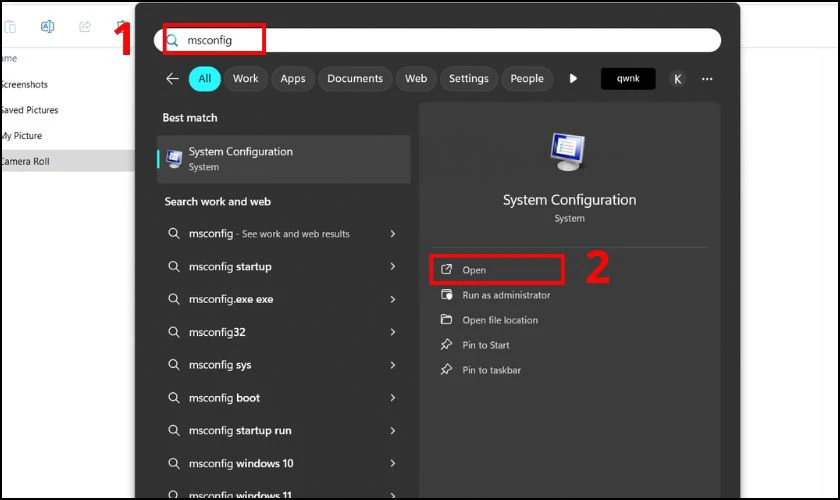The height and width of the screenshot is (500, 840).
Task: Pin System Configuration to Start
Action: [485, 345]
